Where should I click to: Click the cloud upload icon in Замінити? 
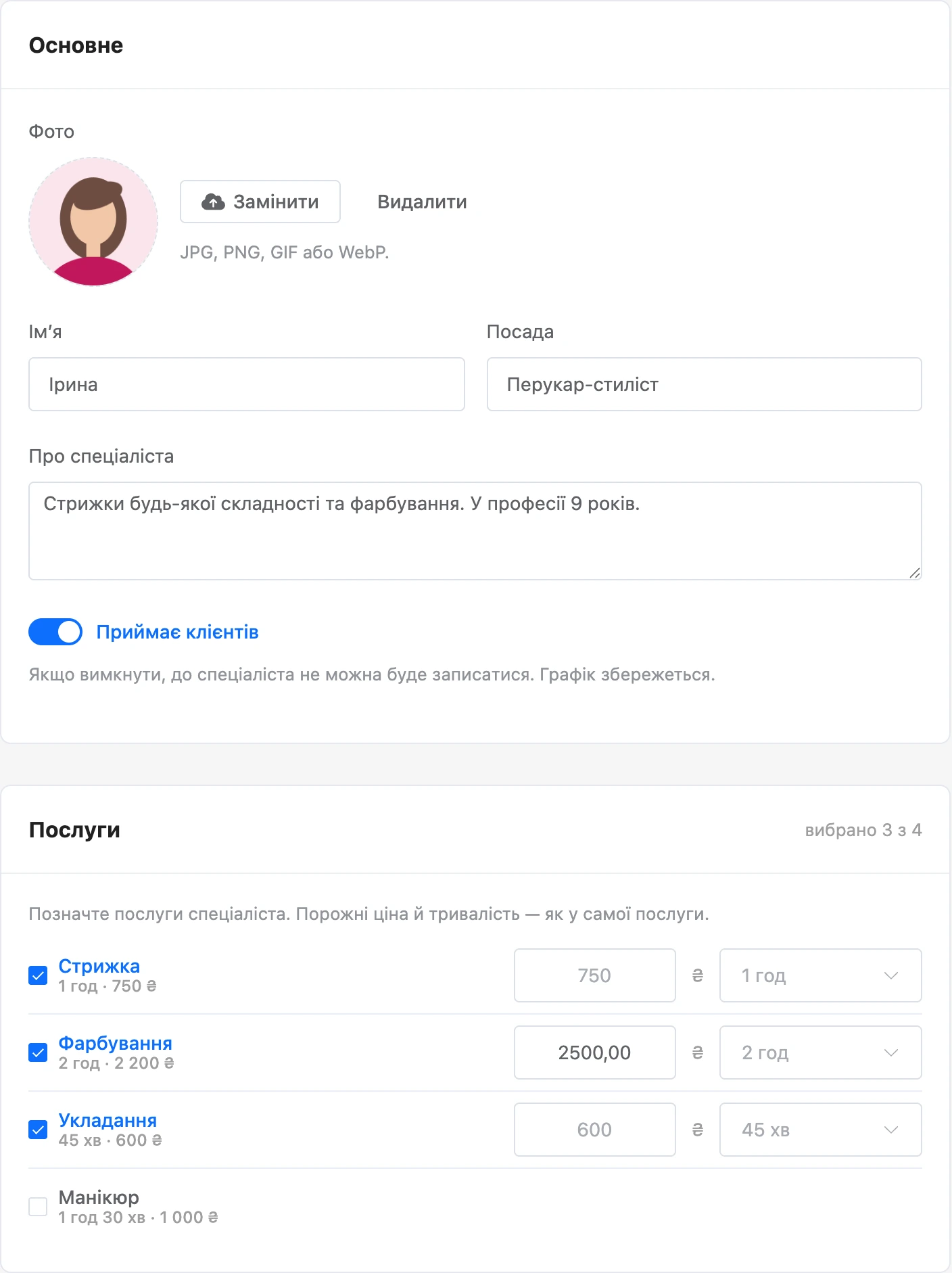tap(213, 202)
